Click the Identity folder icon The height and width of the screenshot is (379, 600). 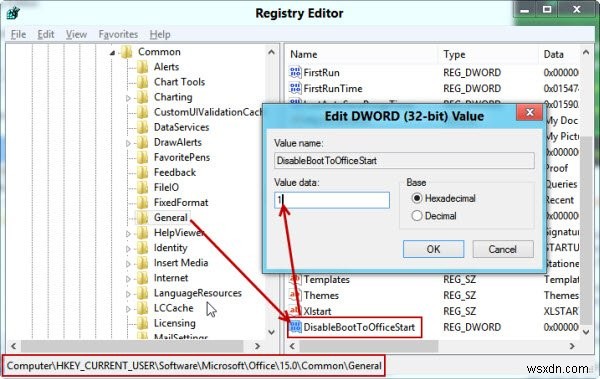pyautogui.click(x=142, y=248)
